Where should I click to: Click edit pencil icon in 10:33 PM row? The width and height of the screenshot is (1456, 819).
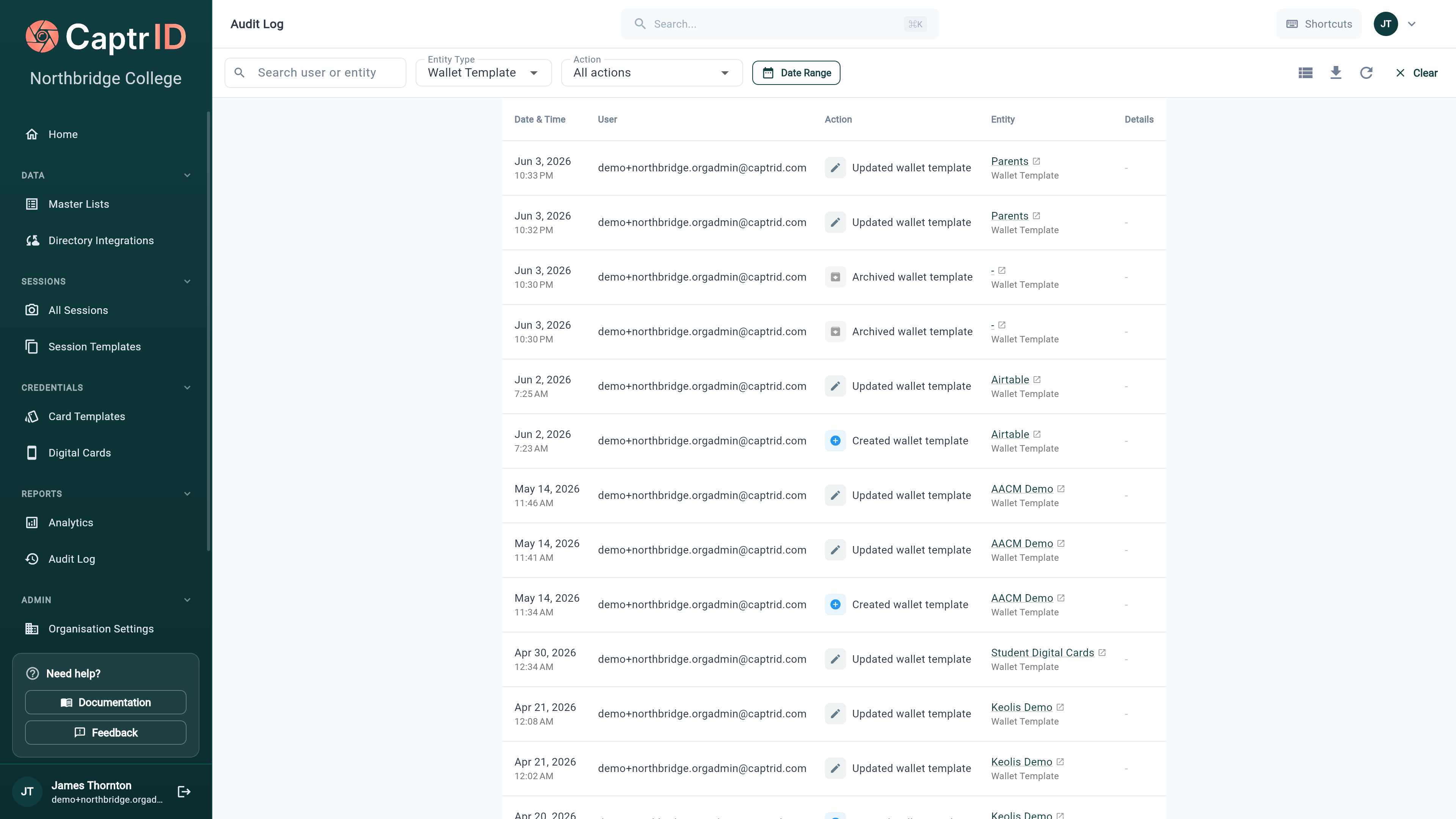[x=835, y=168]
